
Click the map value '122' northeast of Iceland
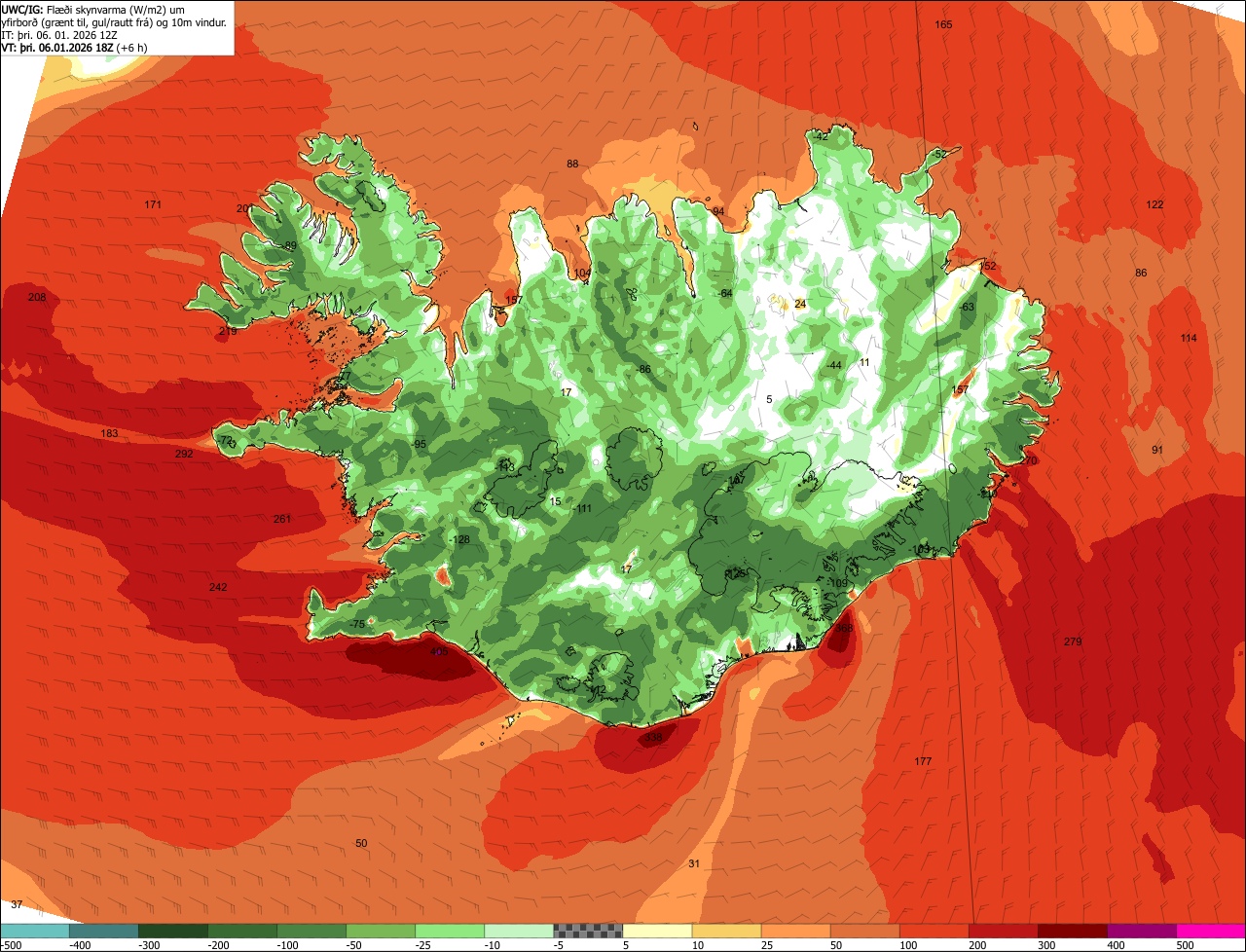click(1154, 204)
